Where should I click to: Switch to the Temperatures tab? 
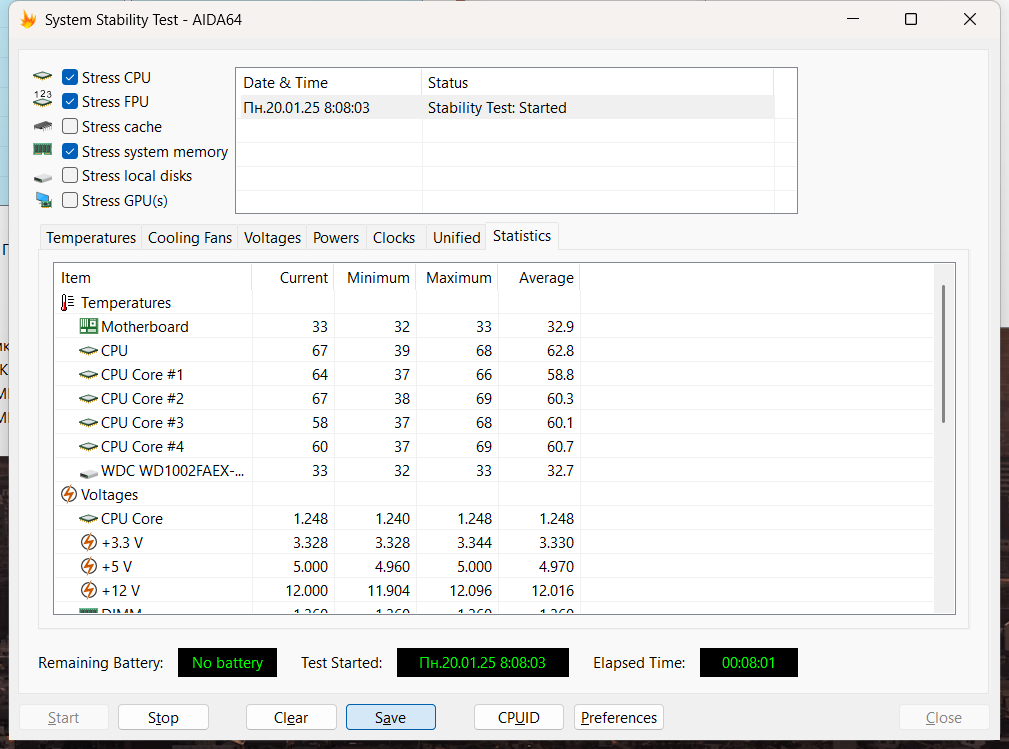tap(91, 238)
